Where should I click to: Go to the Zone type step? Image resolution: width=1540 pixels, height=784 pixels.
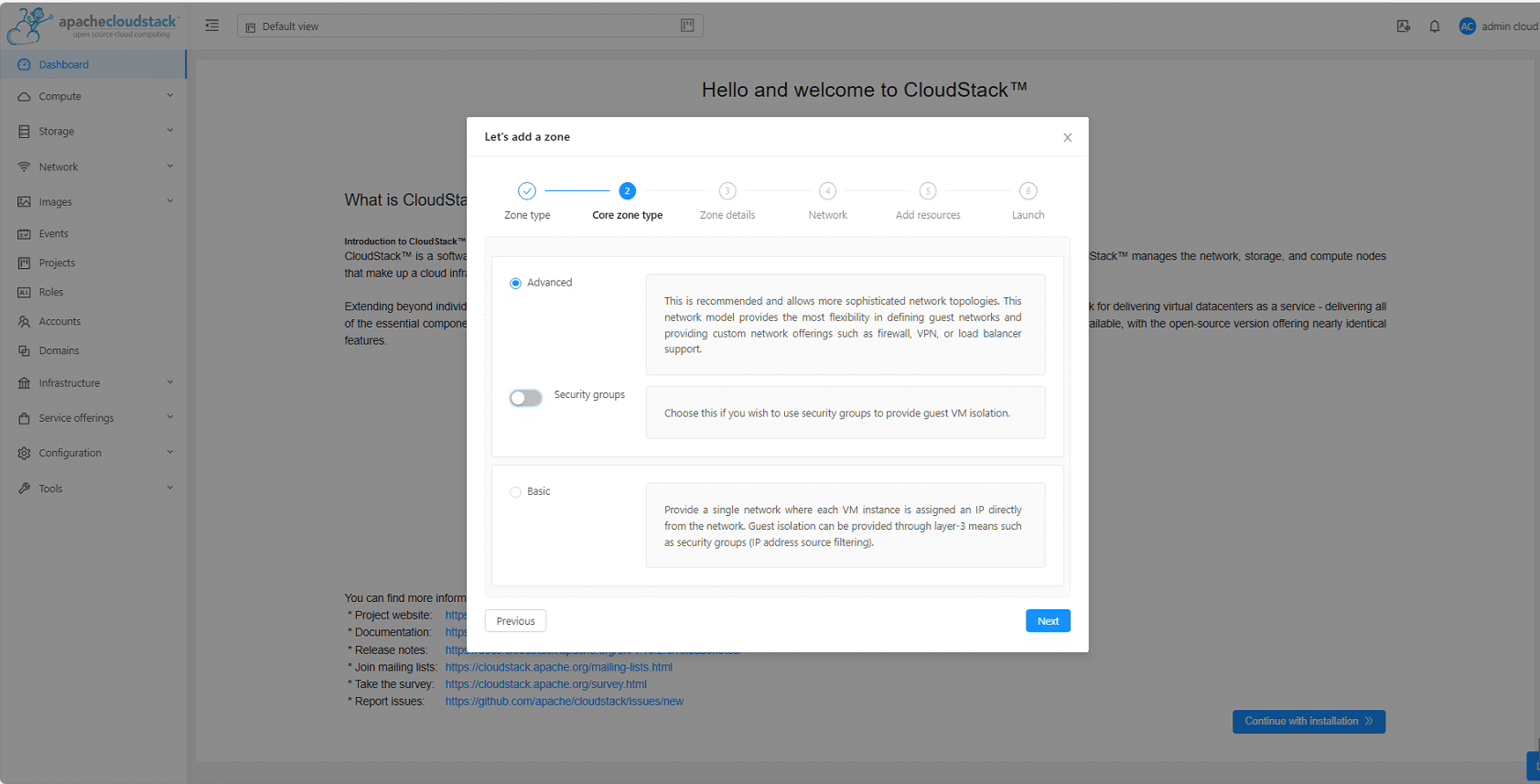[x=527, y=202]
